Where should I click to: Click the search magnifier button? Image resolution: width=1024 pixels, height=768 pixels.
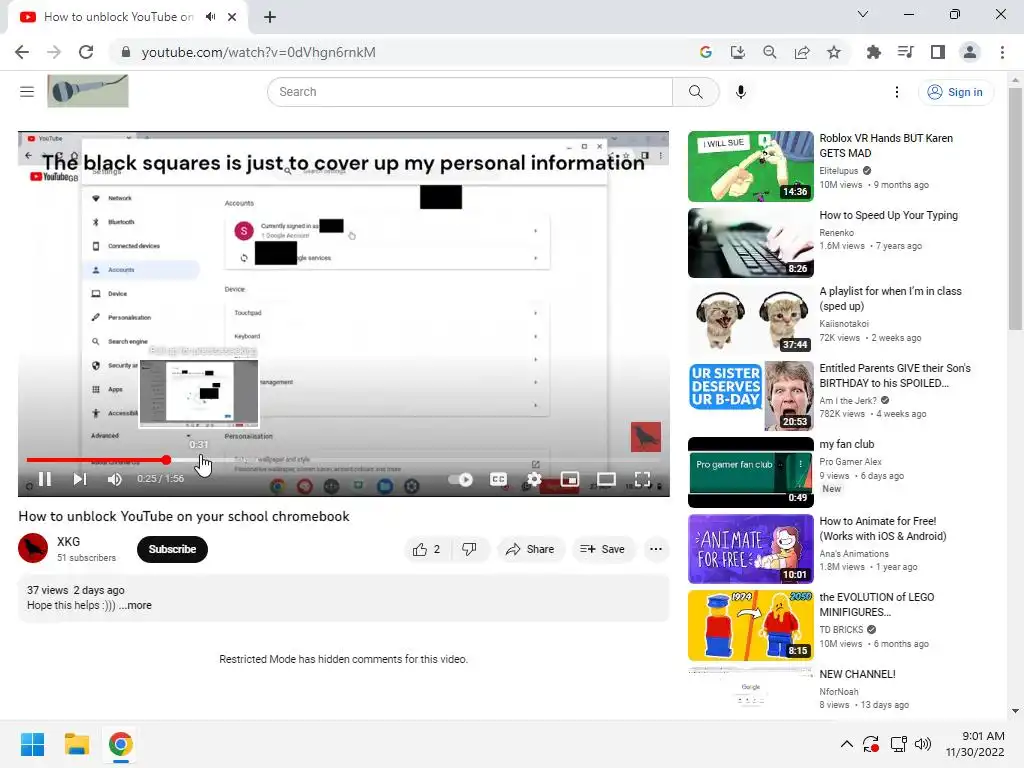tap(696, 92)
